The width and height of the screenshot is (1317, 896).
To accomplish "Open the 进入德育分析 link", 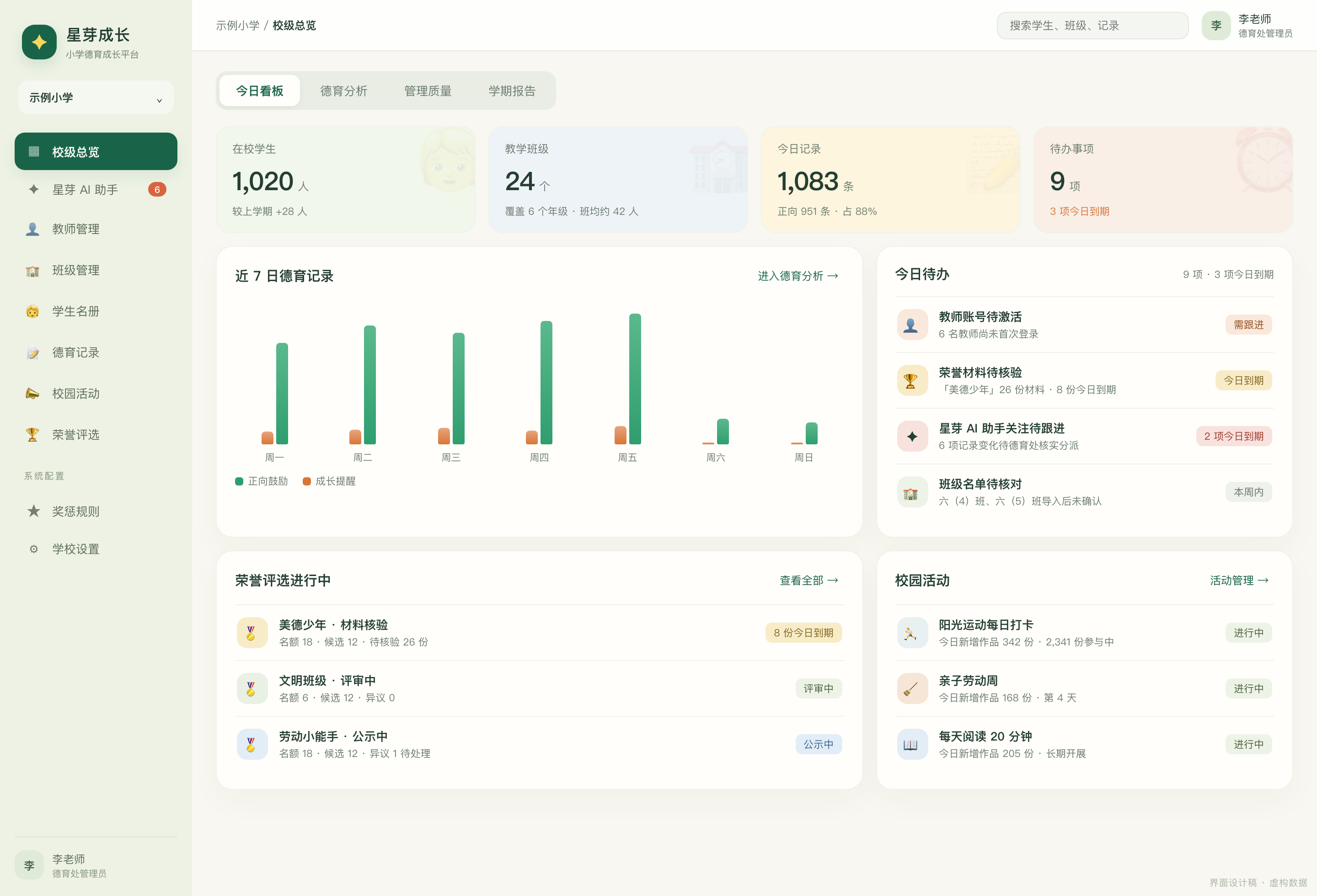I will coord(798,276).
